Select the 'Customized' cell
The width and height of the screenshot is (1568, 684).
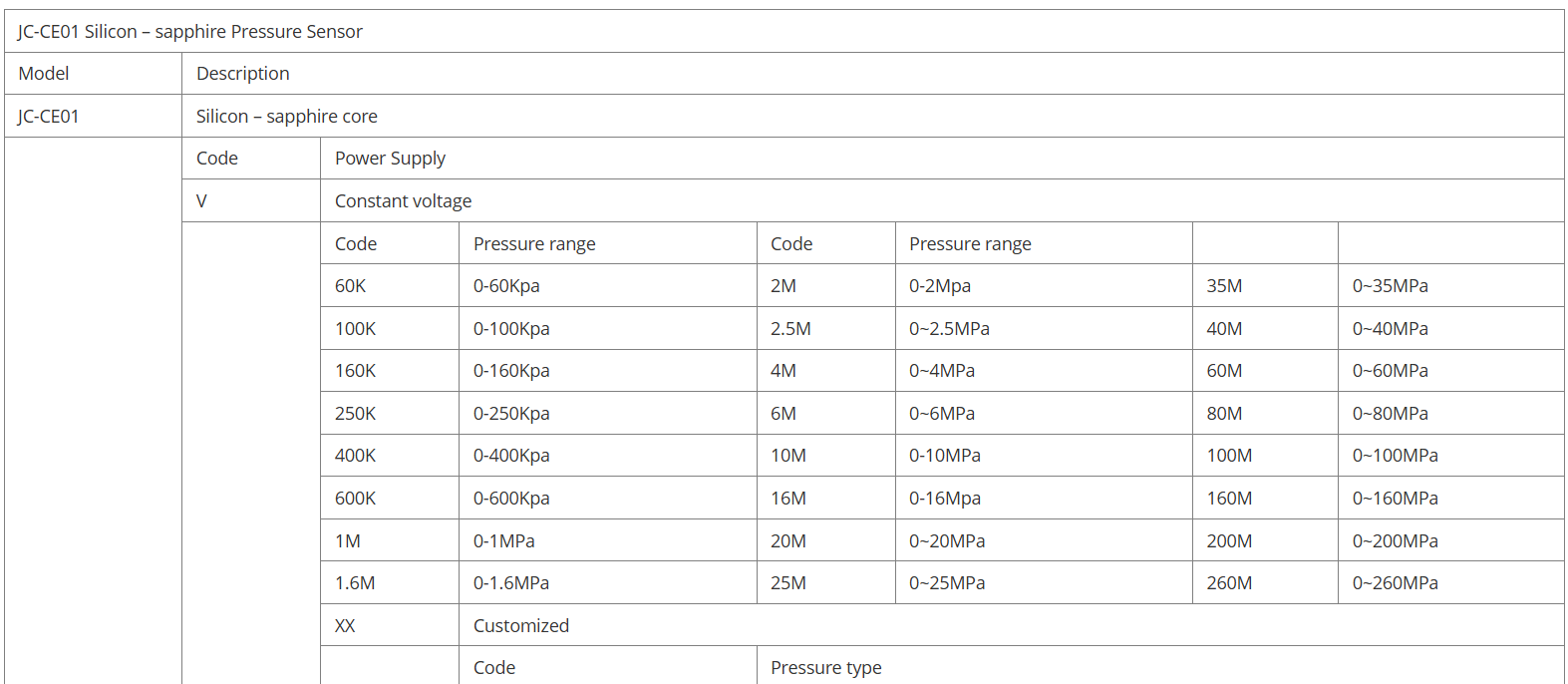(x=521, y=626)
